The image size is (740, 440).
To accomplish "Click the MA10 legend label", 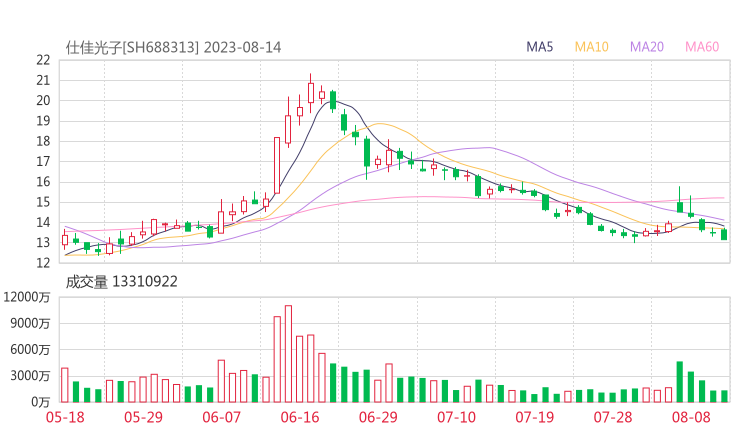I will coord(591,47).
